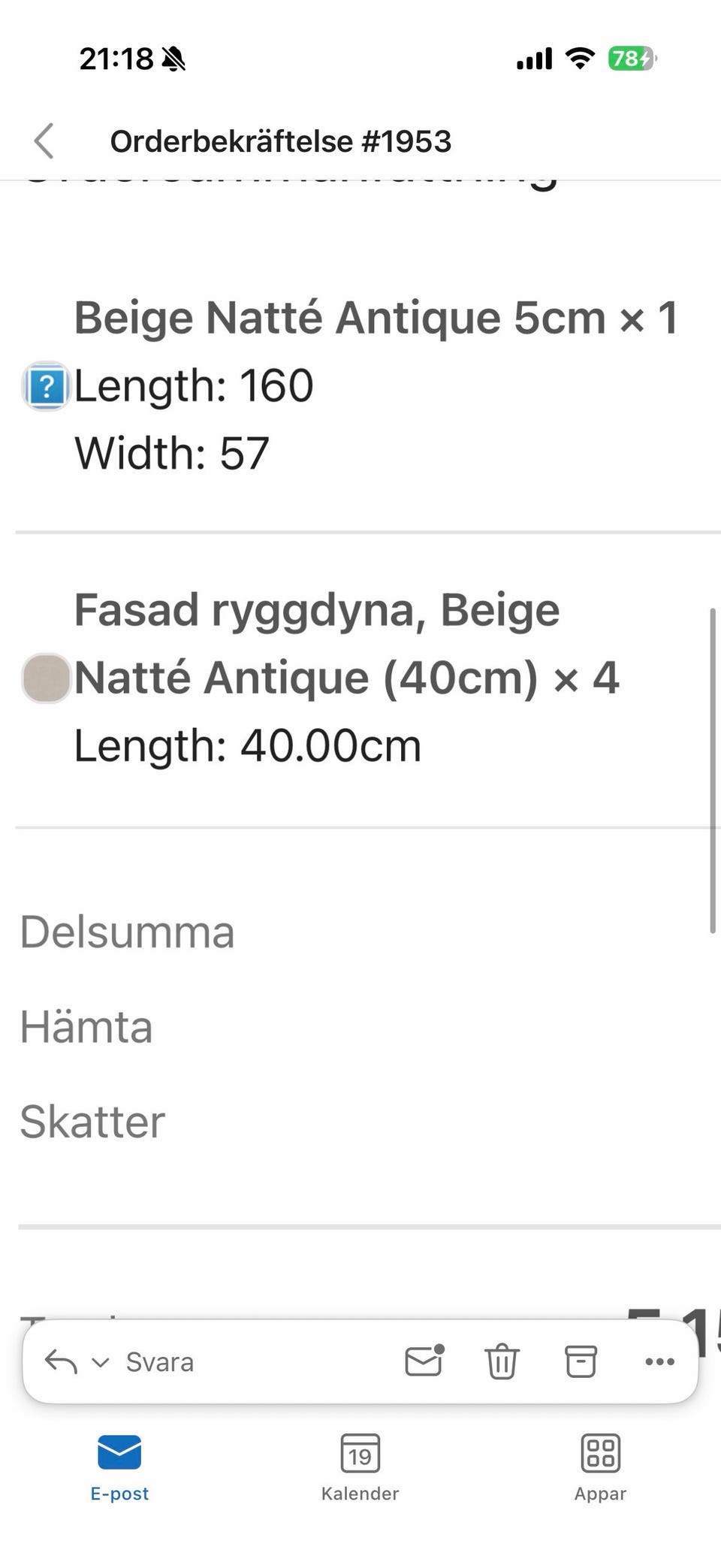Tap beige fabric swatch thumbnail

pyautogui.click(x=47, y=678)
